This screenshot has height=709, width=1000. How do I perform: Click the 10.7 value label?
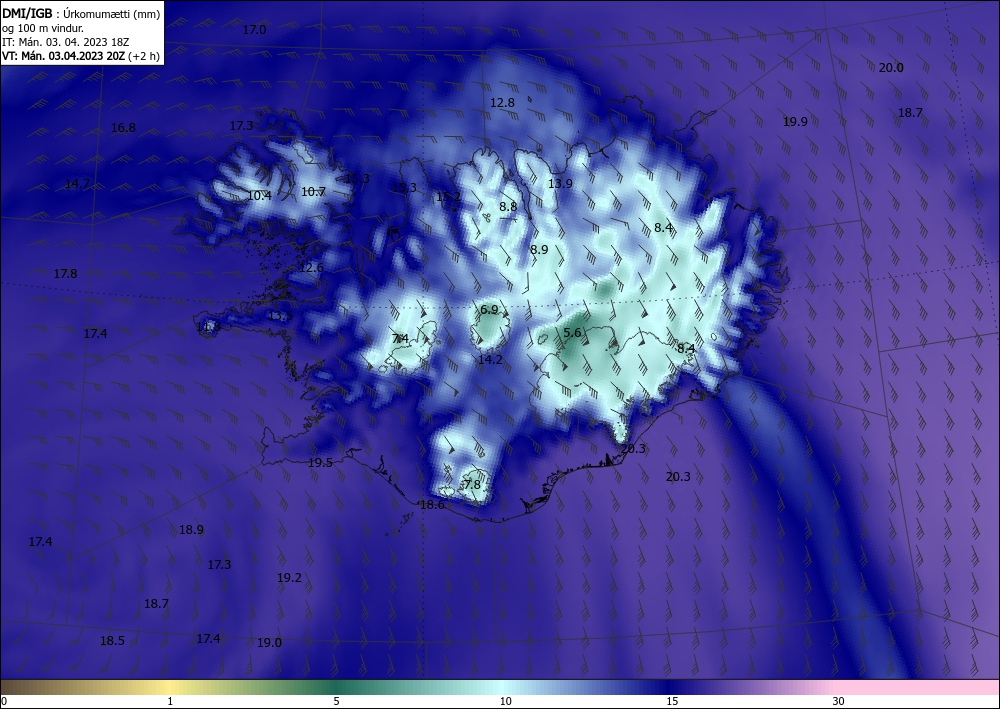point(313,191)
